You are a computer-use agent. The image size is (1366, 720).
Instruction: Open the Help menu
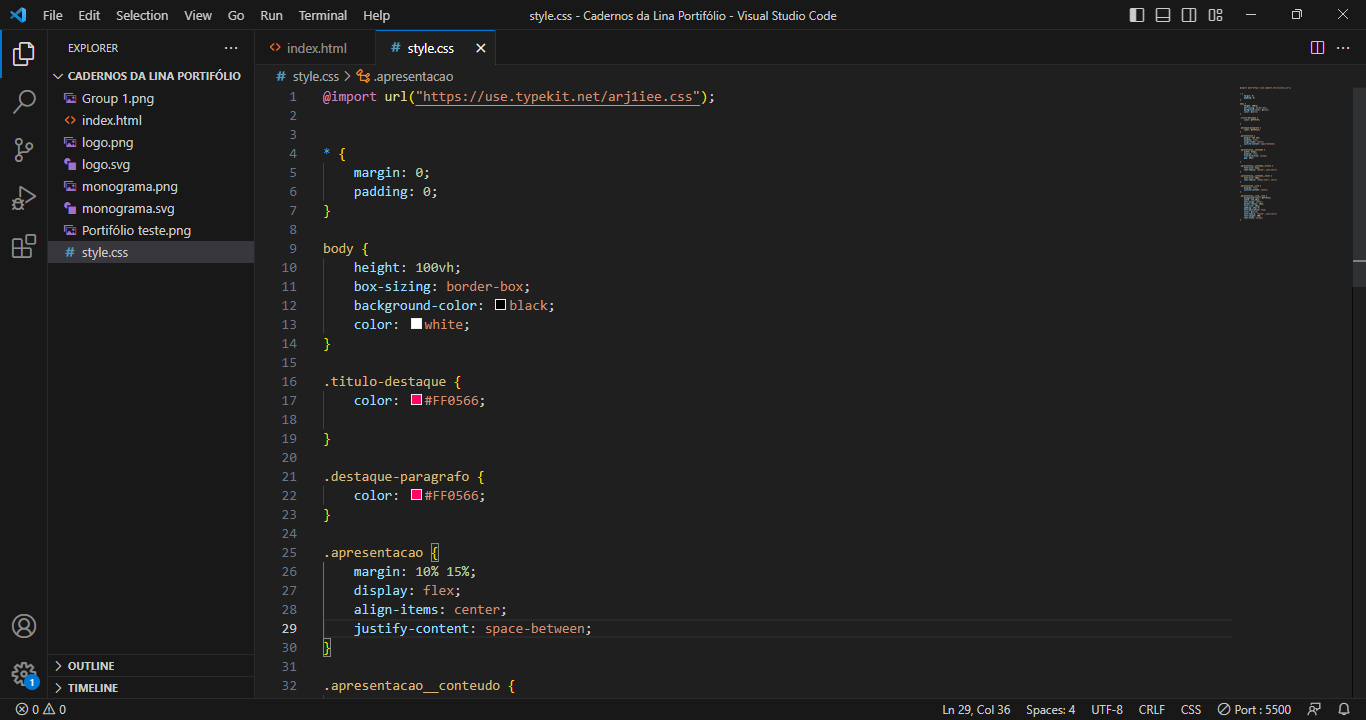[377, 15]
